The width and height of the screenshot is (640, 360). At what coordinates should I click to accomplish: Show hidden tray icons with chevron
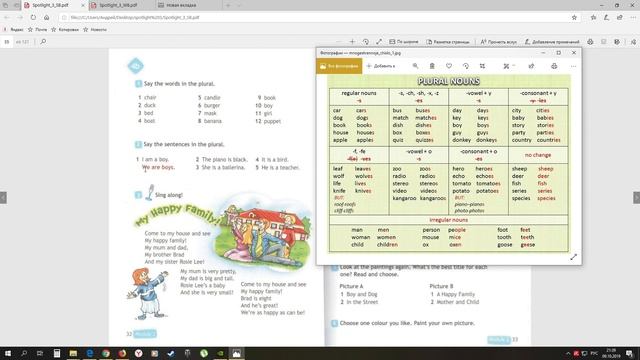(x=568, y=353)
